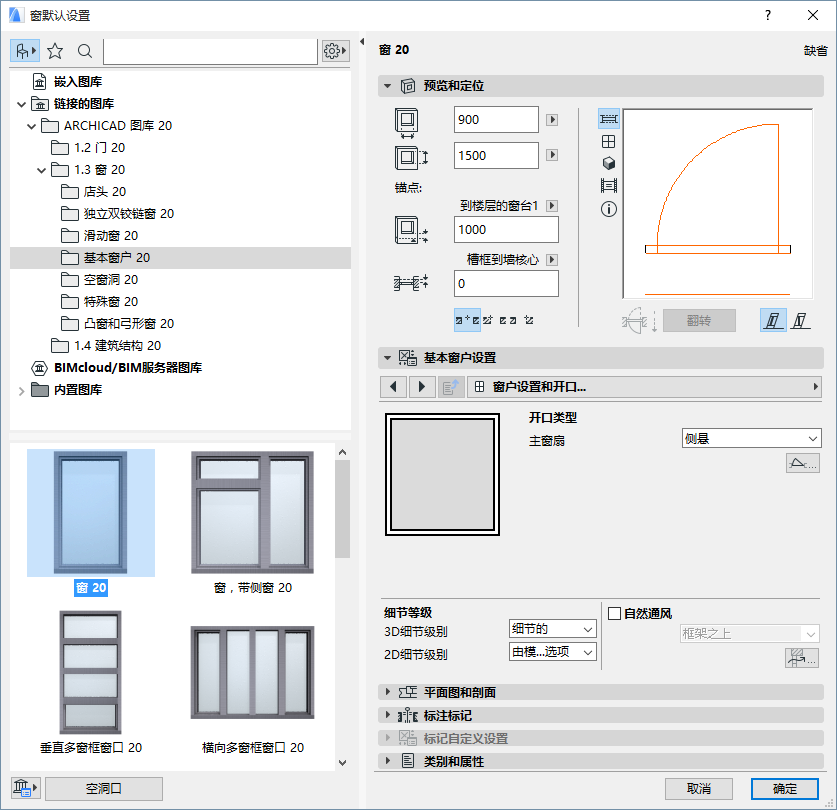This screenshot has height=810, width=837.
Task: Click the 空洞口 button at bottom left
Action: pyautogui.click(x=103, y=789)
